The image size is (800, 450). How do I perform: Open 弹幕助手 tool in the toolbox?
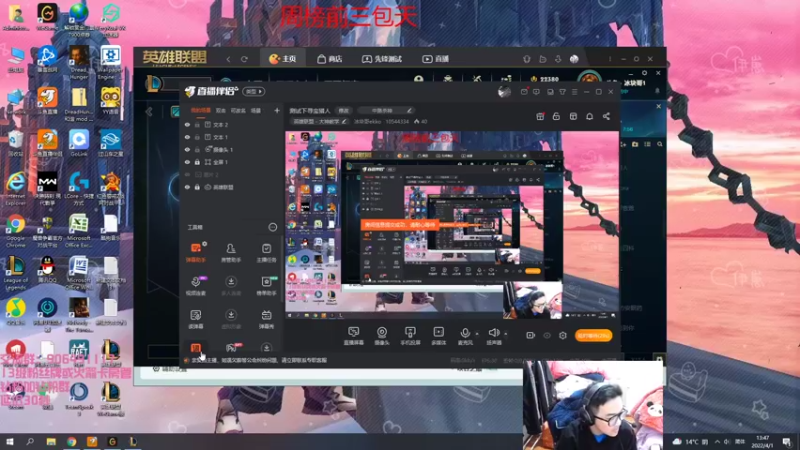195,253
